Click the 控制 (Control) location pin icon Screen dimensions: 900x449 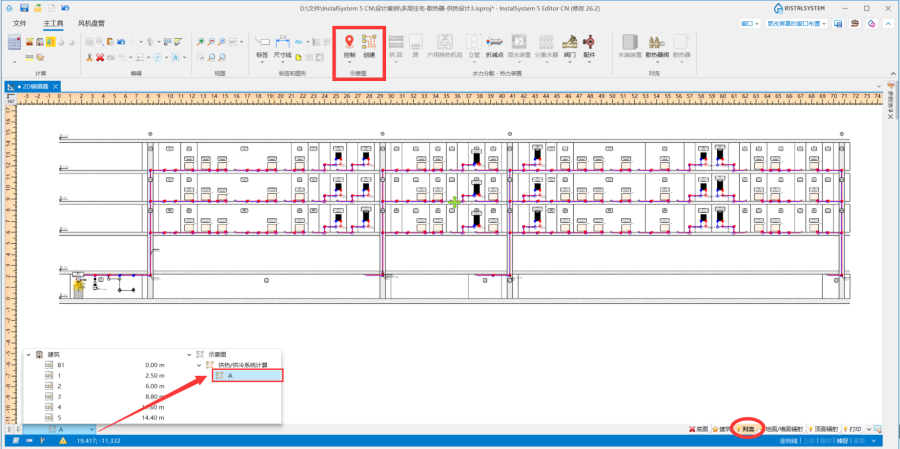pos(348,43)
